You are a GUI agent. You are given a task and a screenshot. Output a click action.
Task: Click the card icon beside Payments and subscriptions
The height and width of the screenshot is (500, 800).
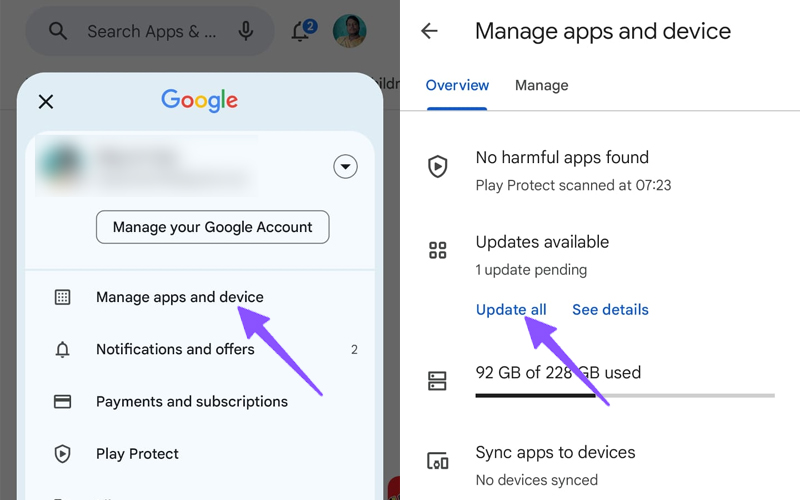(x=62, y=402)
